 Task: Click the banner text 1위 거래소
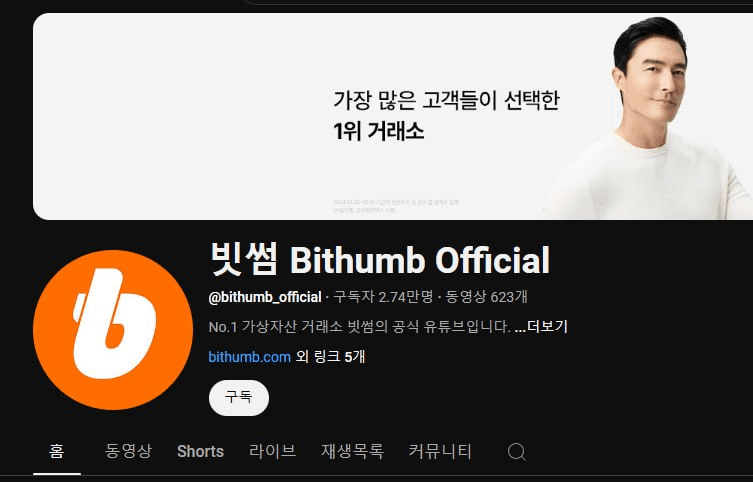click(x=378, y=131)
